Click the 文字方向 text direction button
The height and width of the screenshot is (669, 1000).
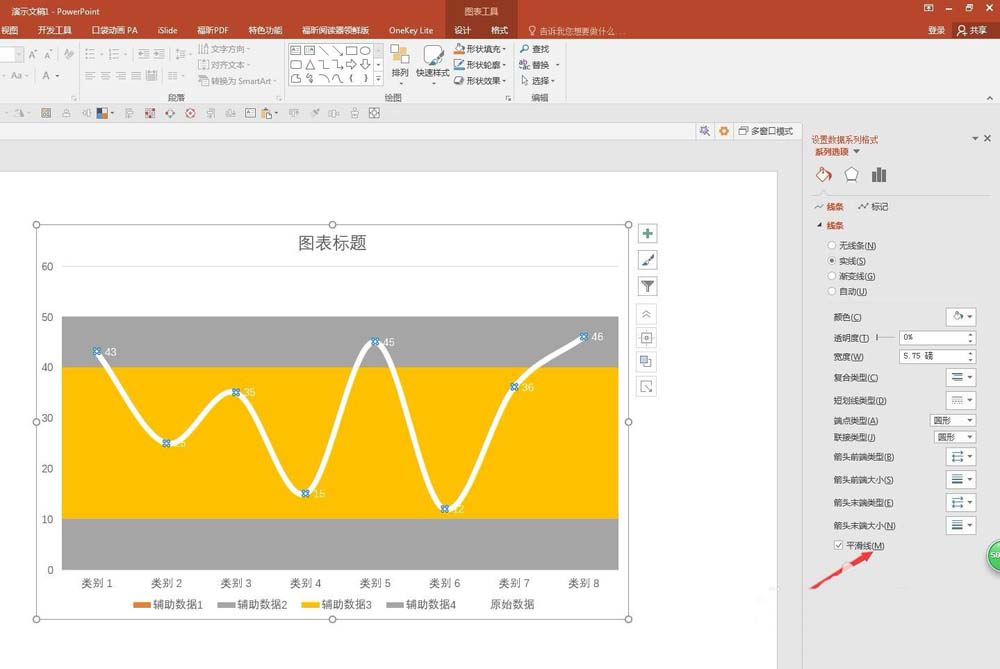pos(224,48)
